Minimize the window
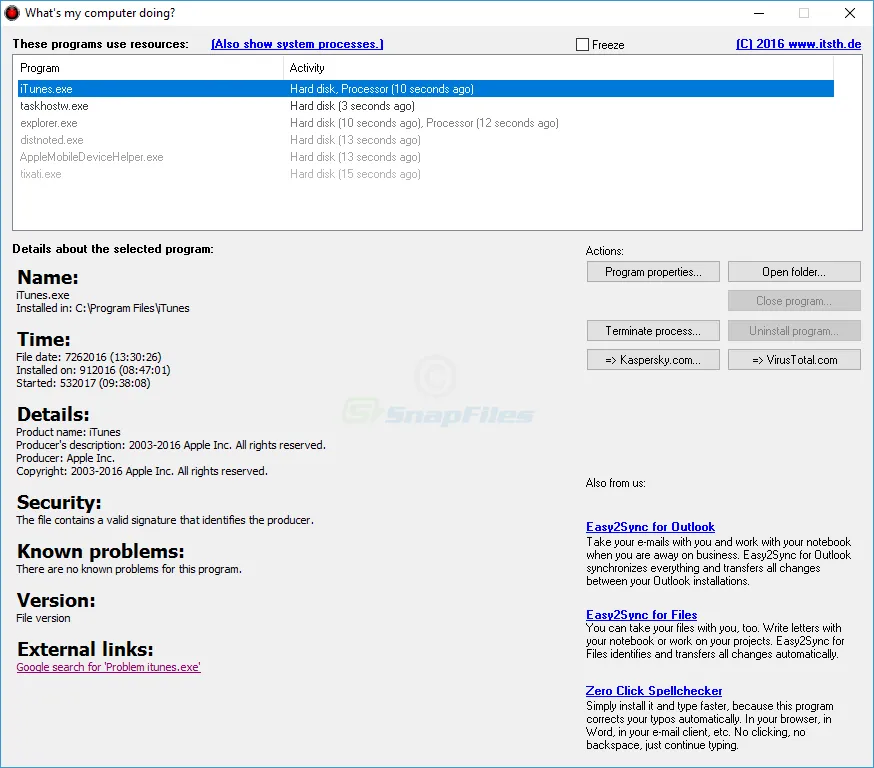Viewport: 874px width, 768px height. pyautogui.click(x=759, y=13)
